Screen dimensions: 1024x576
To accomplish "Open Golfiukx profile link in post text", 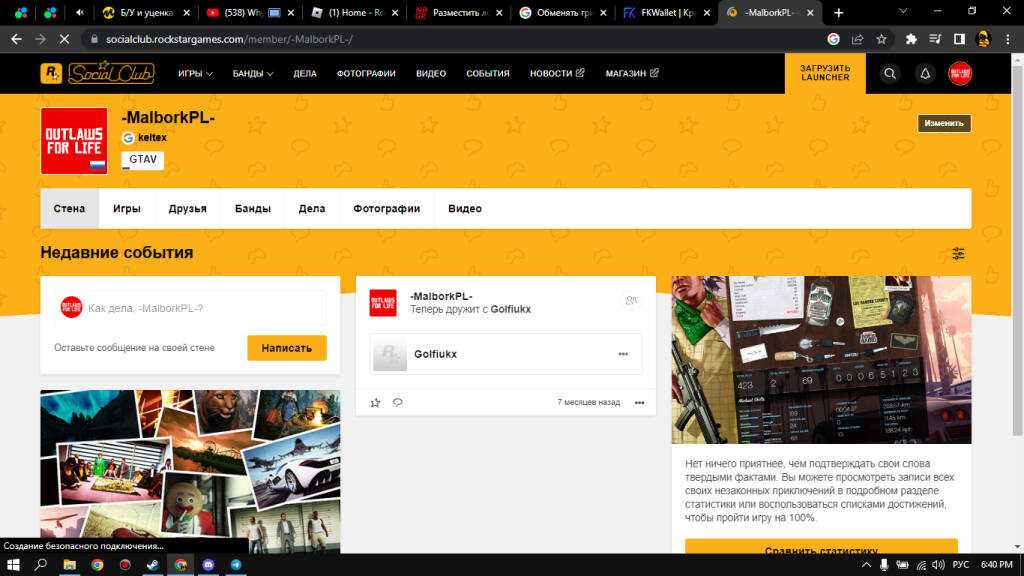I will (511, 309).
